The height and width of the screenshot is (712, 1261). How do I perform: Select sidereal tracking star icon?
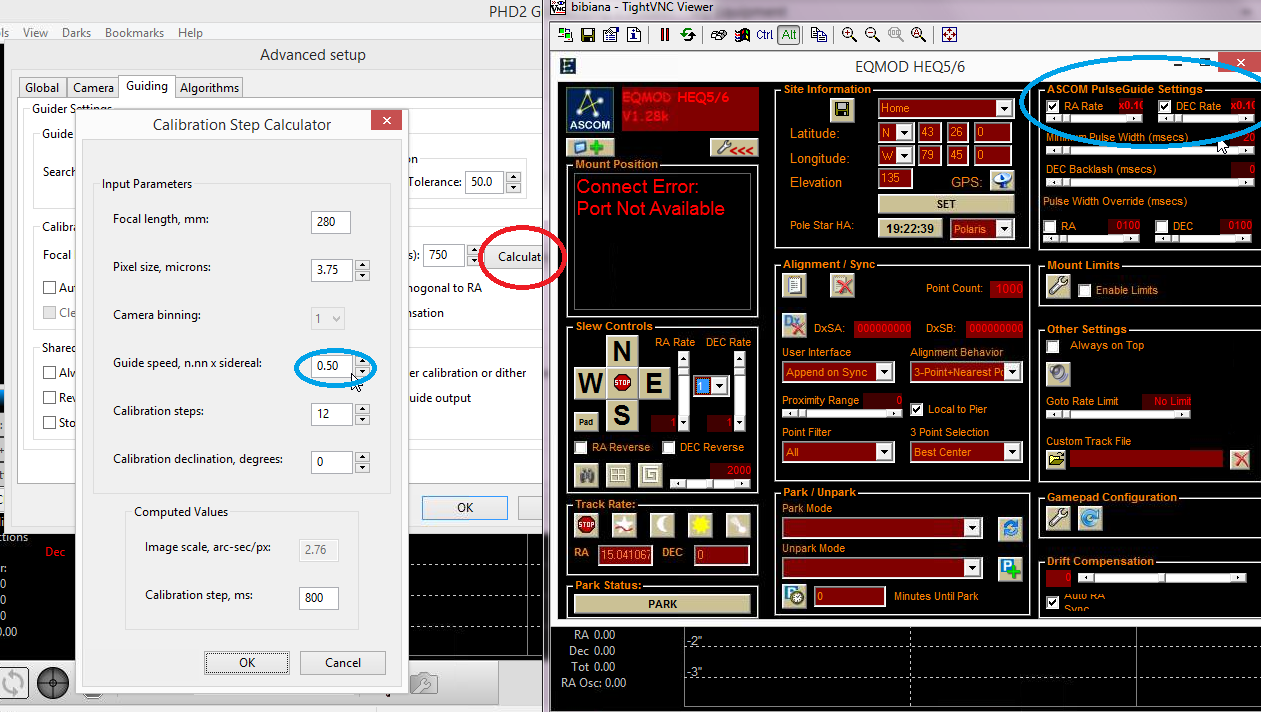click(x=623, y=523)
